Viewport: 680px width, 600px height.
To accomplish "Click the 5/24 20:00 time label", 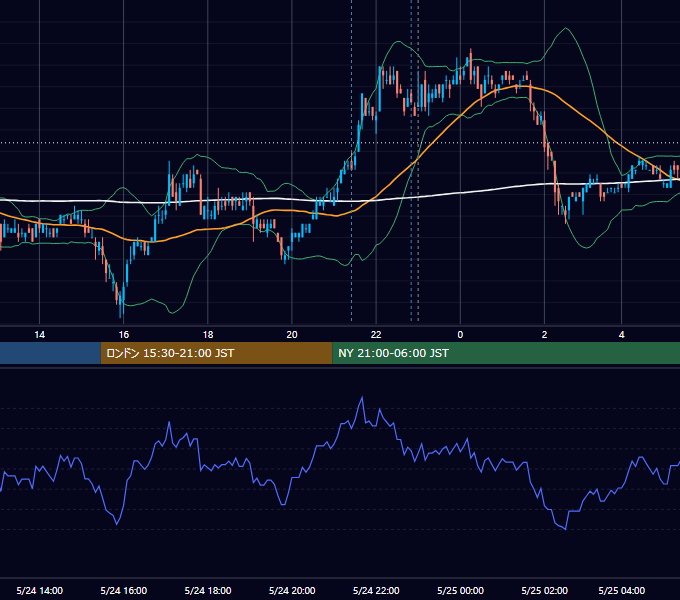I will [292, 590].
